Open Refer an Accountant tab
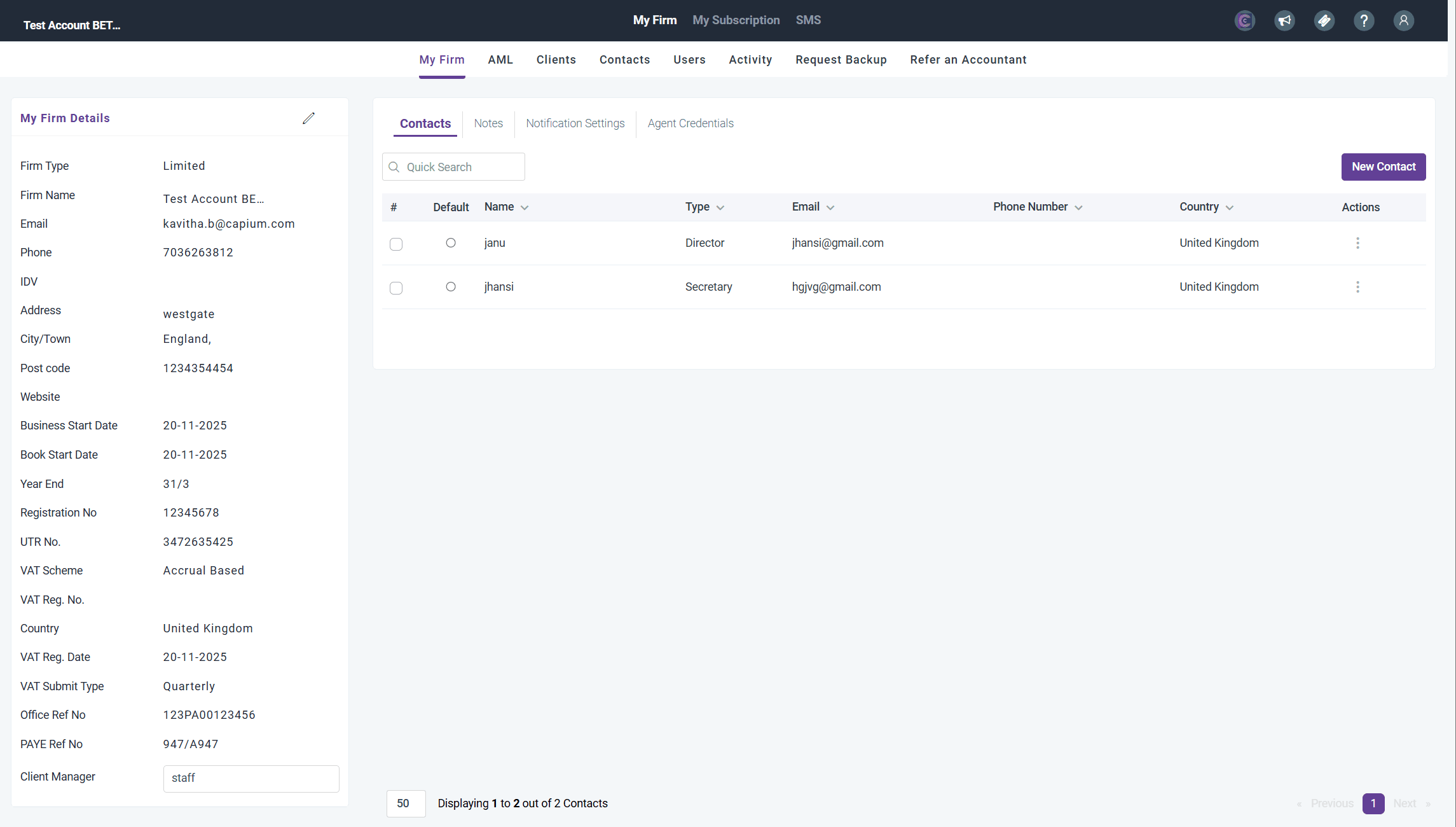The width and height of the screenshot is (1456, 827). coord(968,60)
